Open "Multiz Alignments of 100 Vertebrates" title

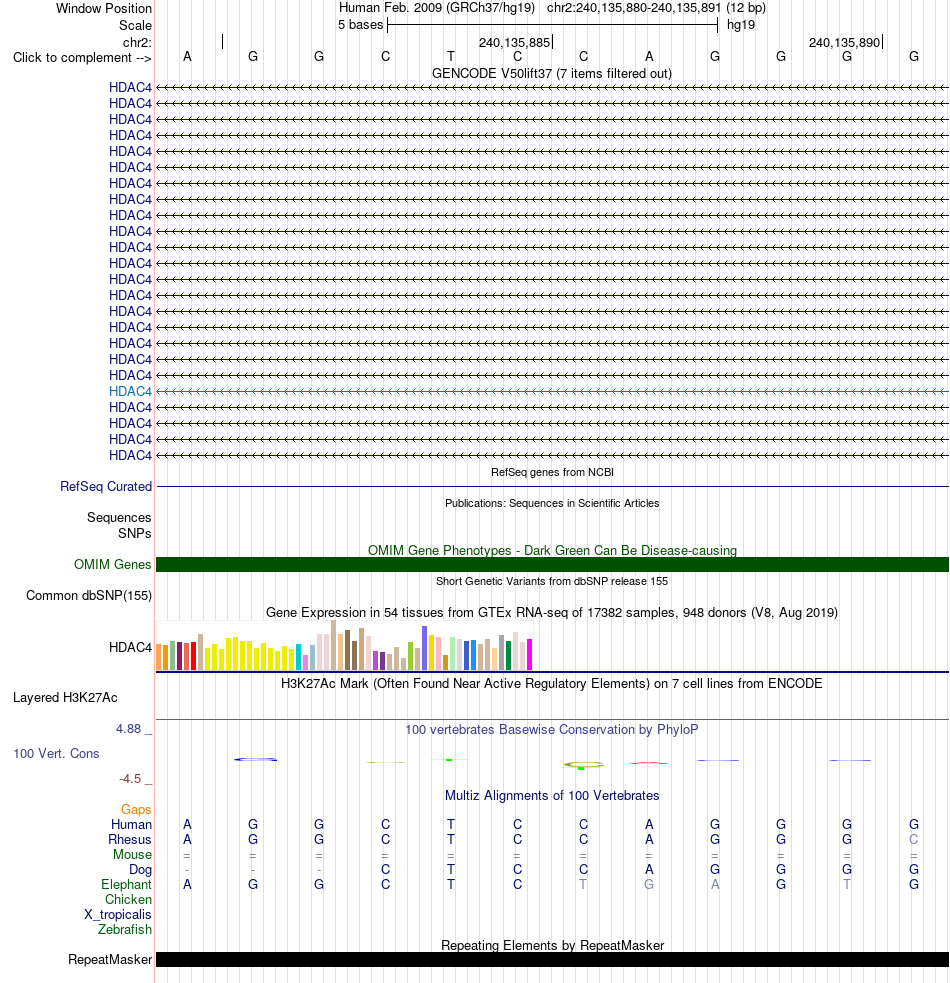(x=552, y=796)
